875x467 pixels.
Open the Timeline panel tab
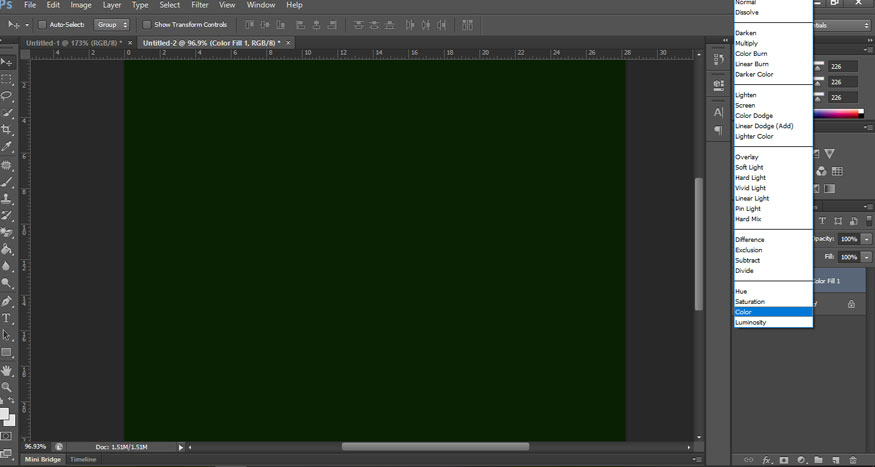tap(83, 459)
